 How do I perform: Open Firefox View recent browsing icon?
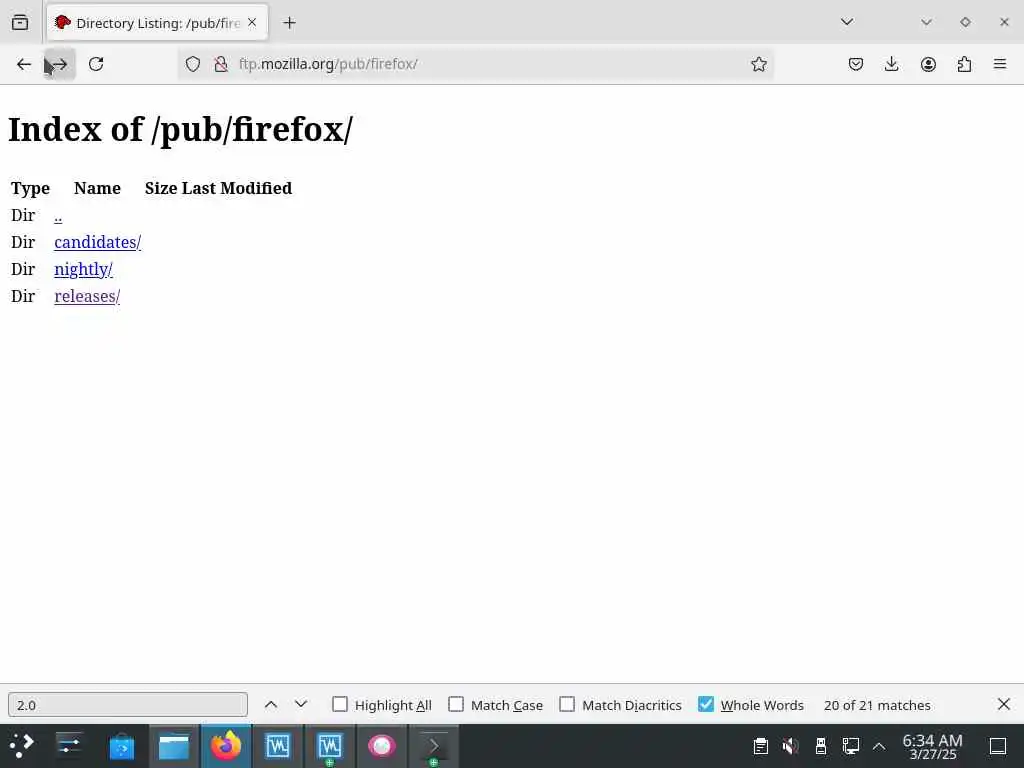(20, 23)
